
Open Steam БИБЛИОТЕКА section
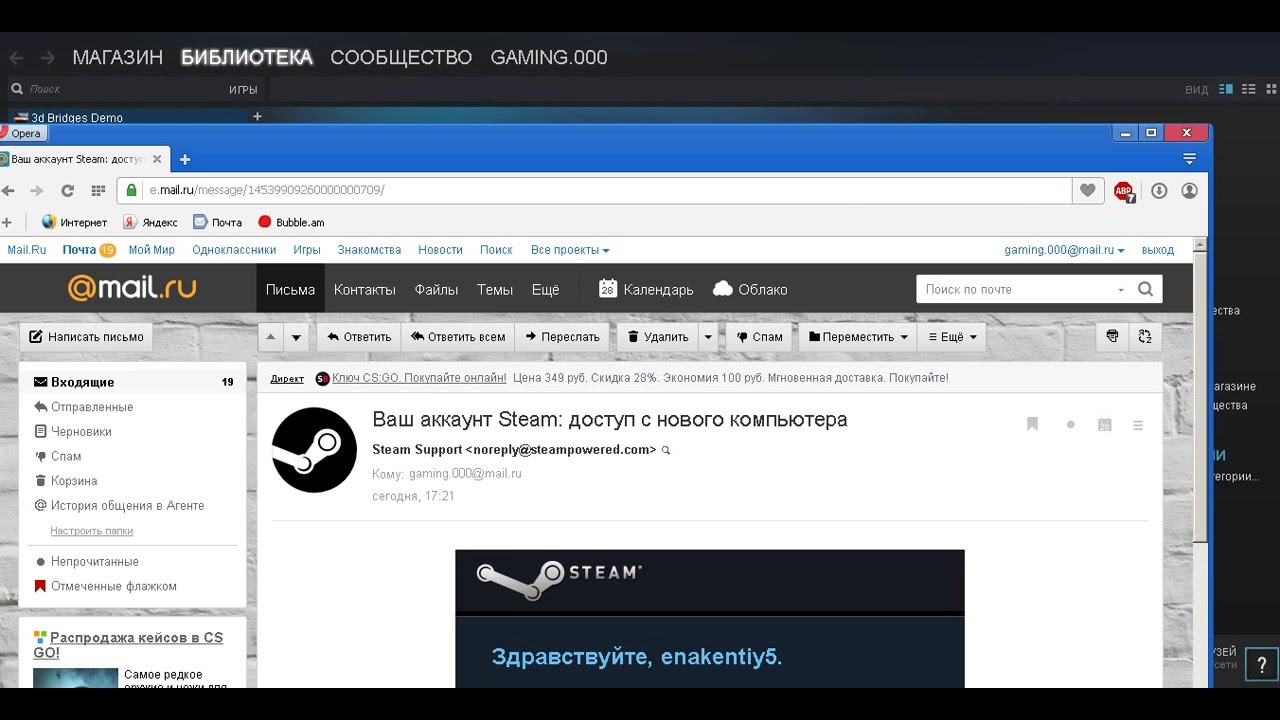[247, 57]
